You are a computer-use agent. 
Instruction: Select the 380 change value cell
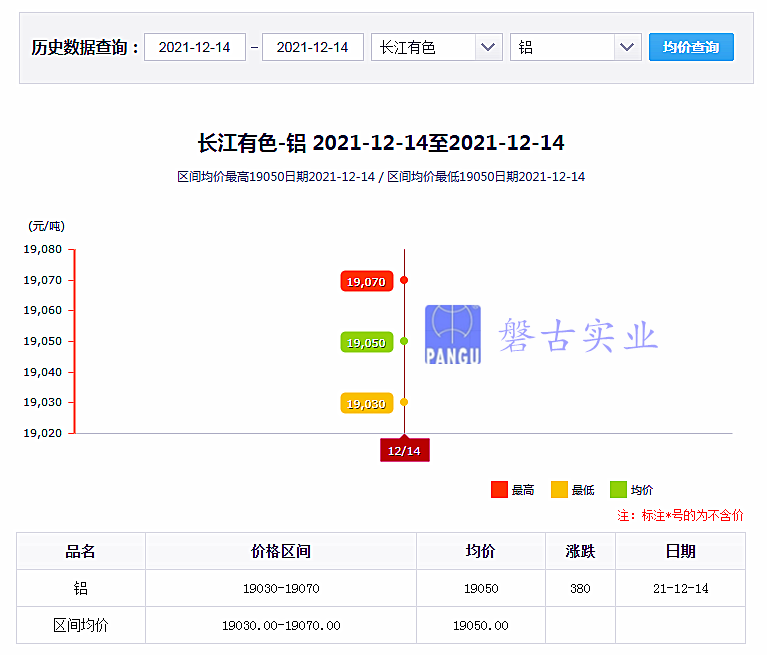click(x=580, y=588)
